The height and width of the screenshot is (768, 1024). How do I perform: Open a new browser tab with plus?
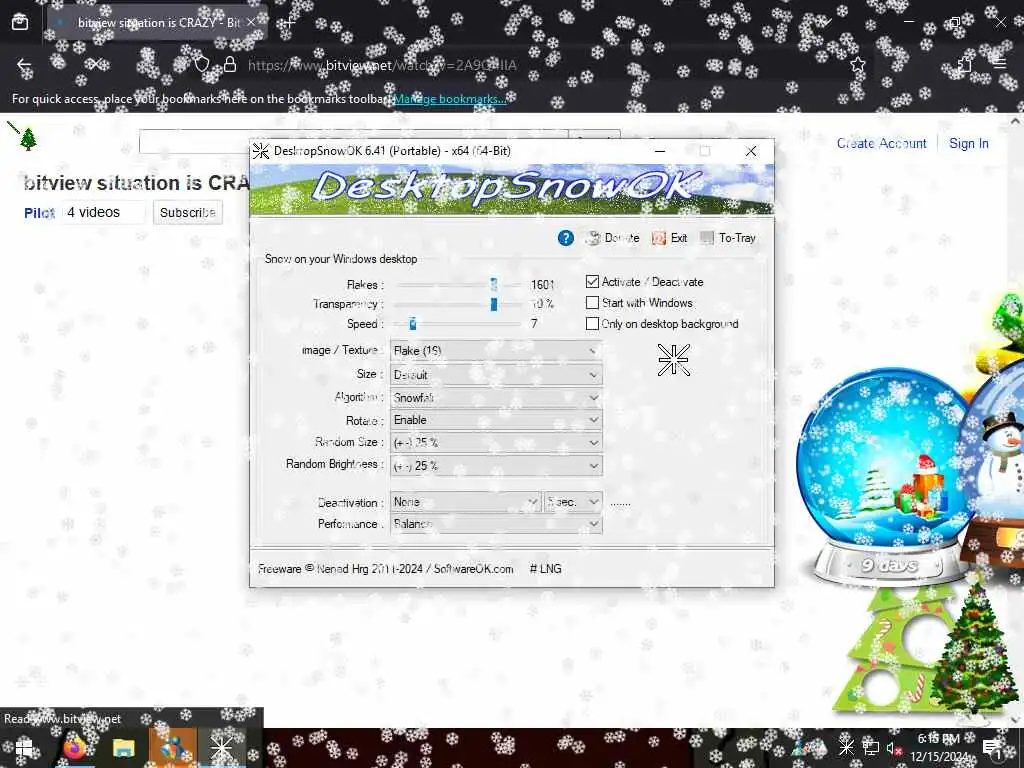(x=289, y=22)
